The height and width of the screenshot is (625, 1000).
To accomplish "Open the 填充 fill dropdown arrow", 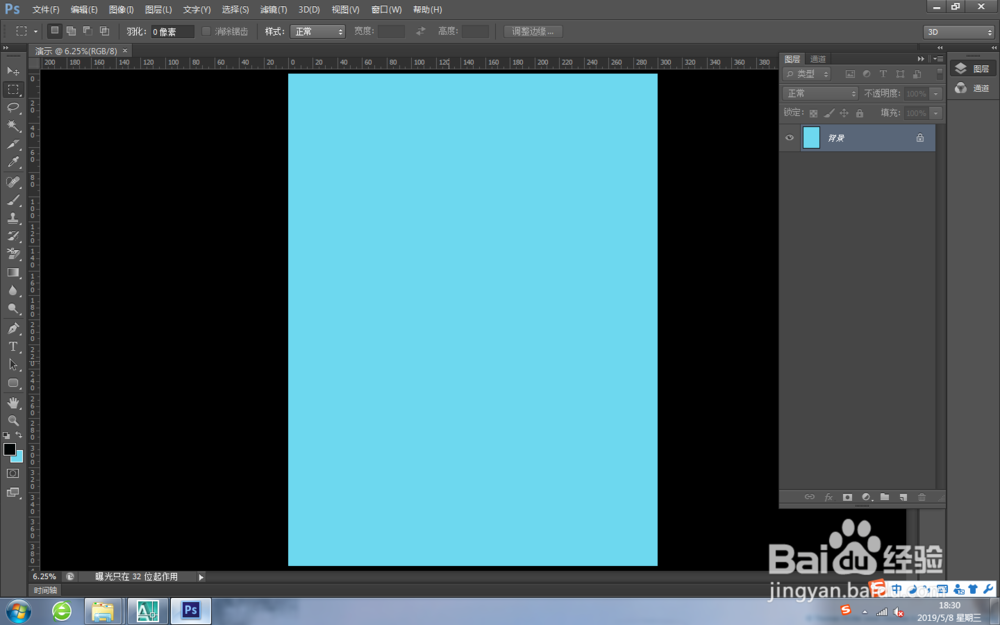I will tap(936, 113).
